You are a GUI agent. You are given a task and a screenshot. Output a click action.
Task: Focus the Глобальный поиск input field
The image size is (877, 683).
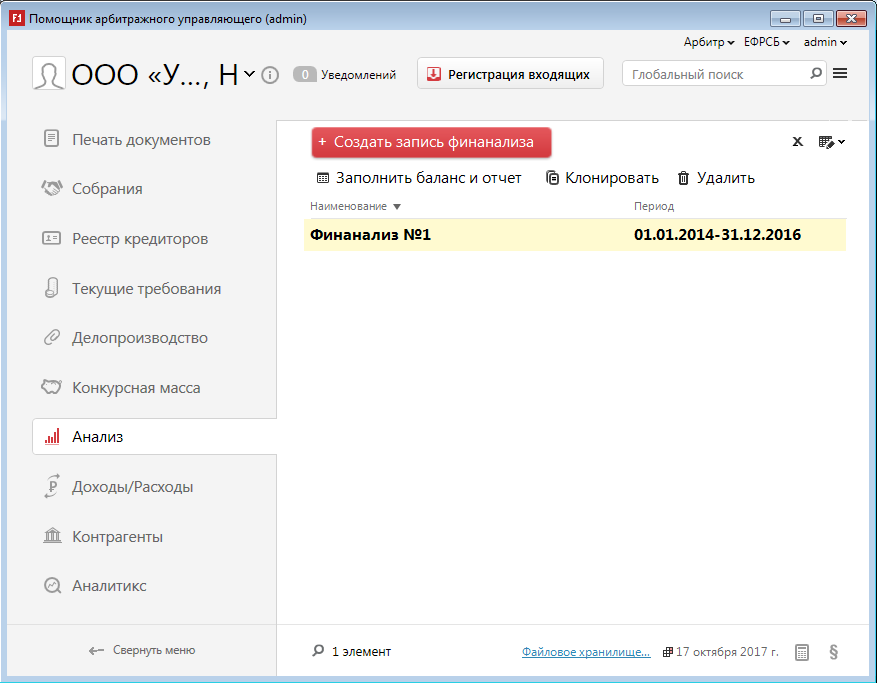click(715, 74)
